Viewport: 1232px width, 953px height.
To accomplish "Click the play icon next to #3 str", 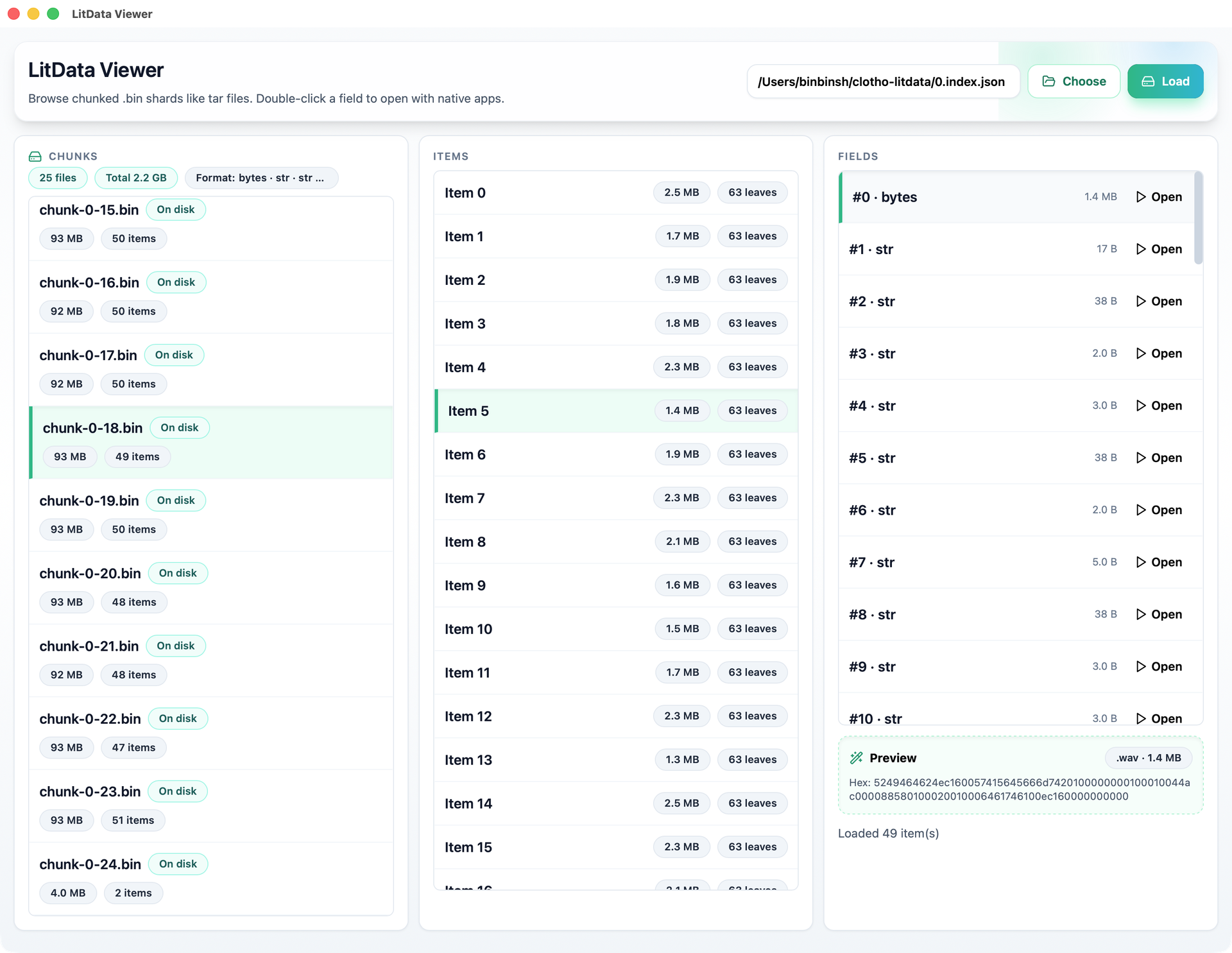I will [x=1140, y=354].
